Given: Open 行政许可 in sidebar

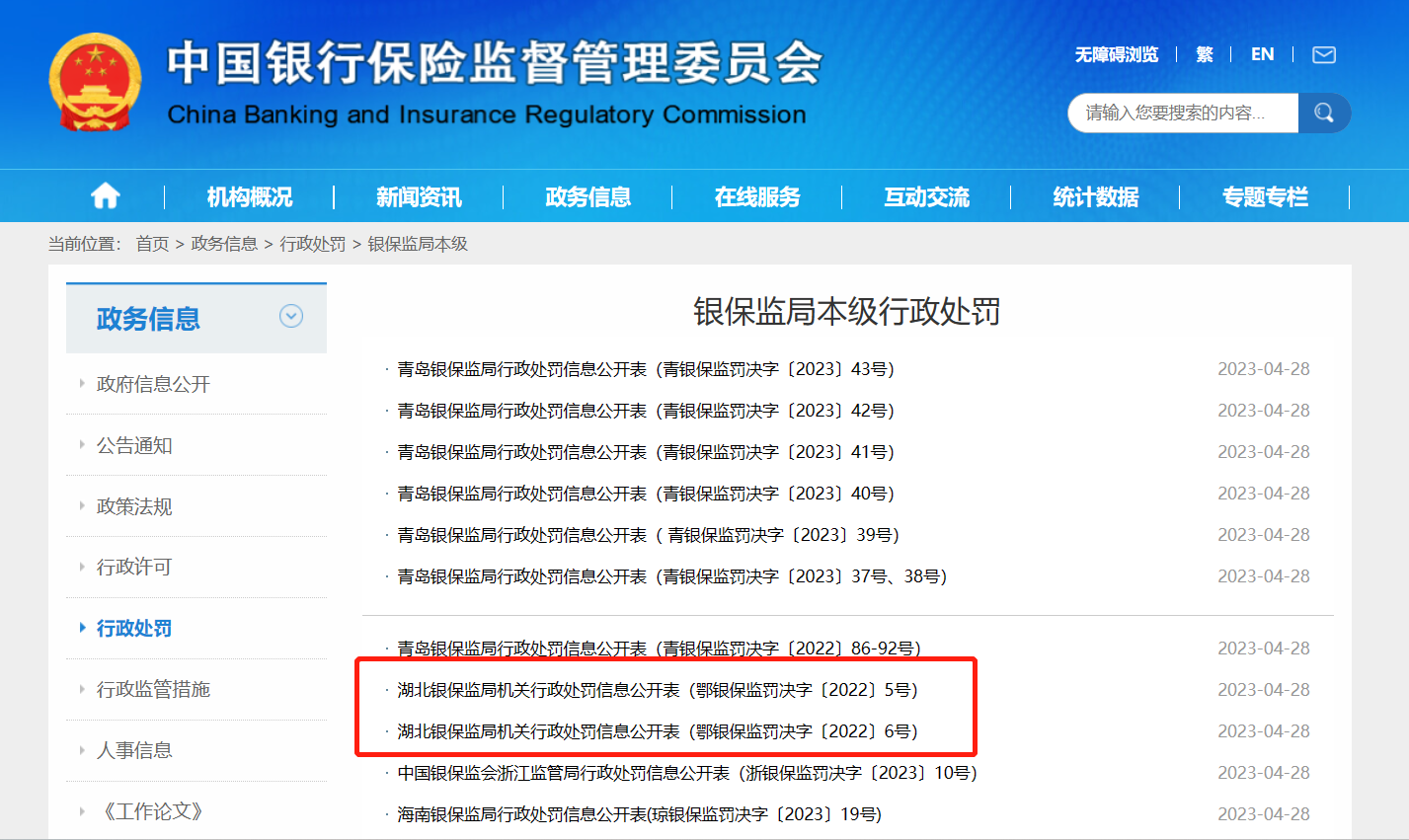Looking at the screenshot, I should (x=134, y=567).
